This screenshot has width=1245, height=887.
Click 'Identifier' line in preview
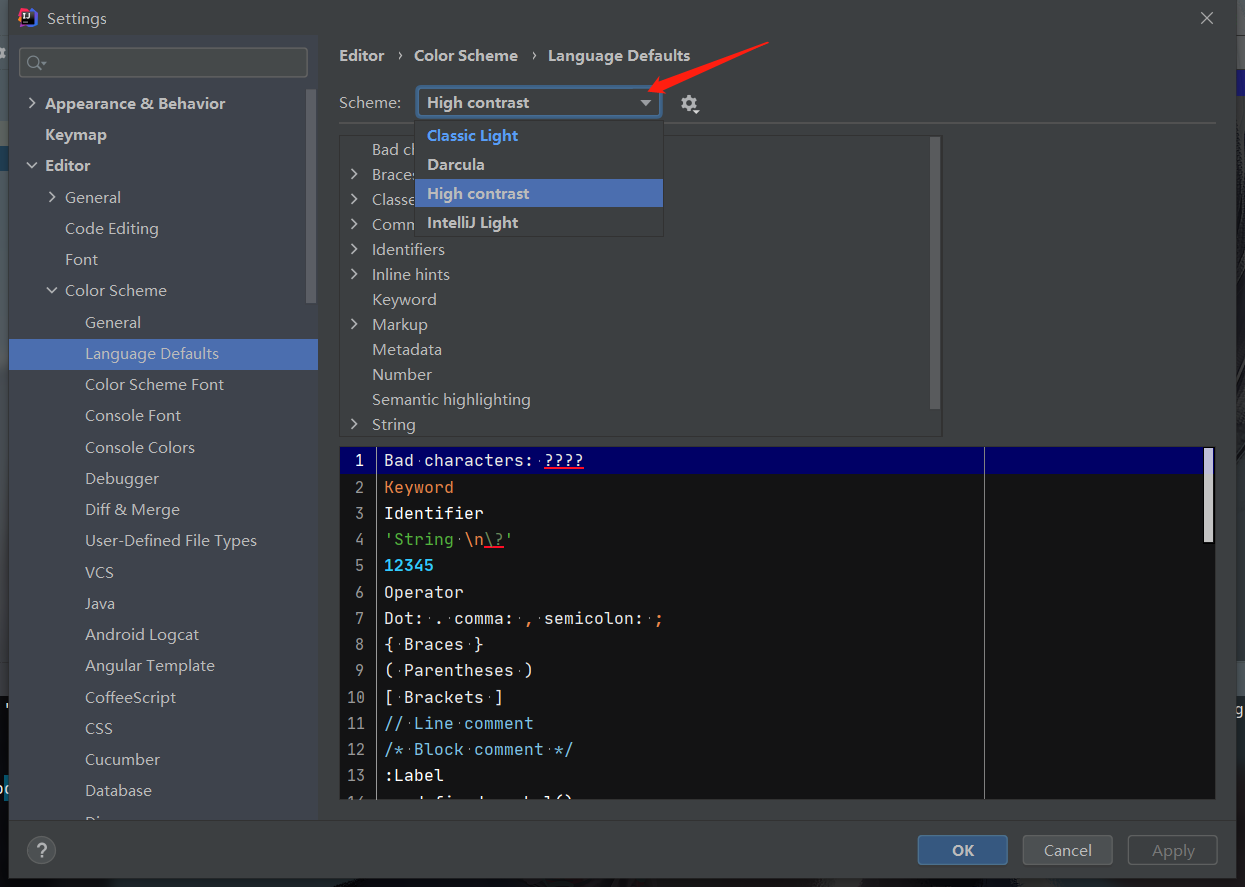coord(434,513)
